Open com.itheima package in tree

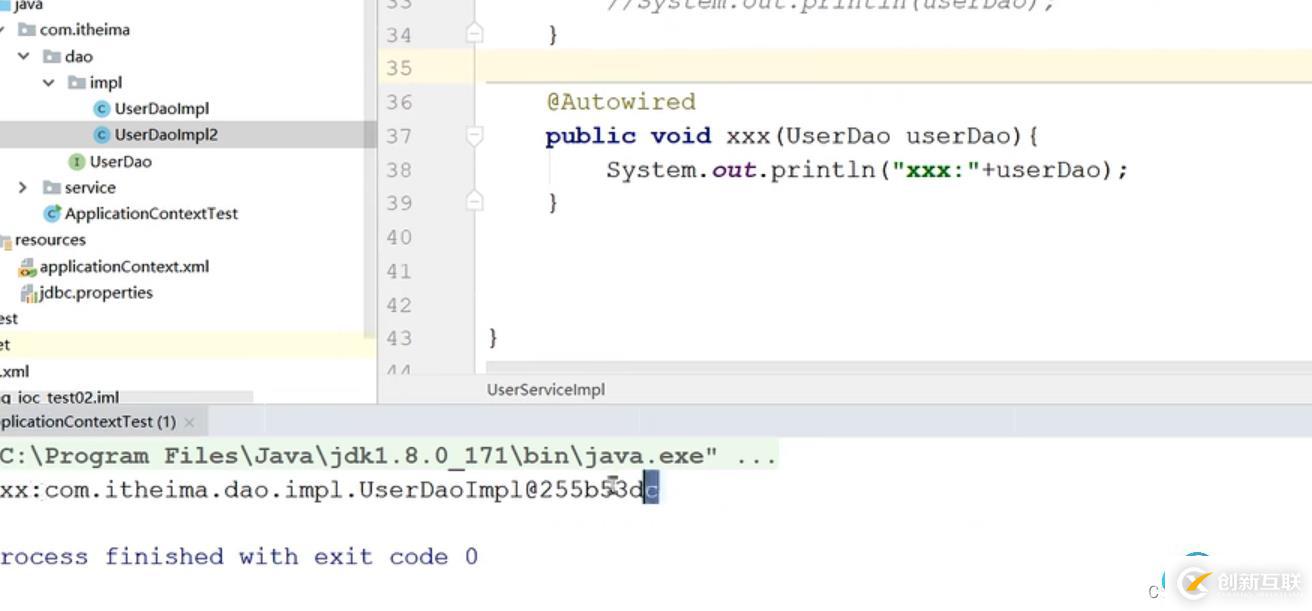(x=84, y=30)
